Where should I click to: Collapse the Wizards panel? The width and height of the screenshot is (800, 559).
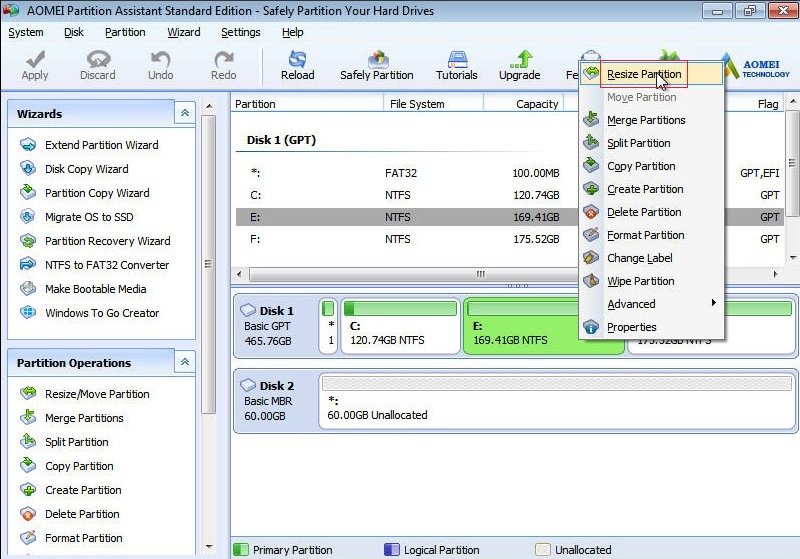(185, 113)
